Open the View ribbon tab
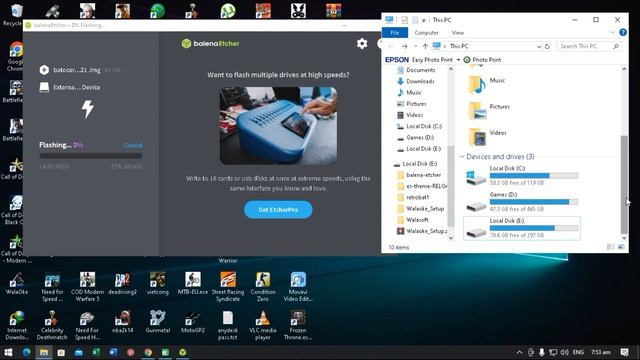640x360 pixels. (458, 33)
